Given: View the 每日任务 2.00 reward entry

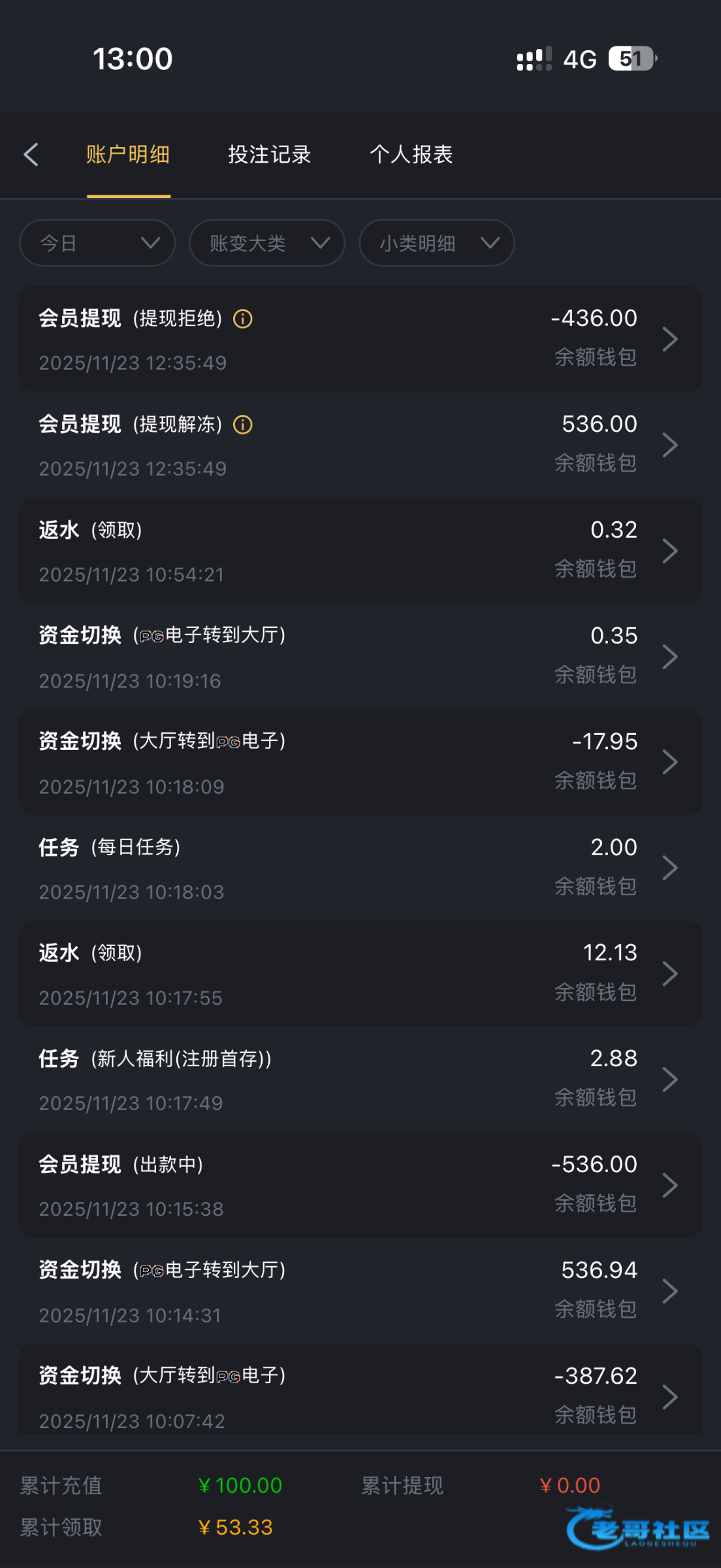Looking at the screenshot, I should (x=359, y=868).
